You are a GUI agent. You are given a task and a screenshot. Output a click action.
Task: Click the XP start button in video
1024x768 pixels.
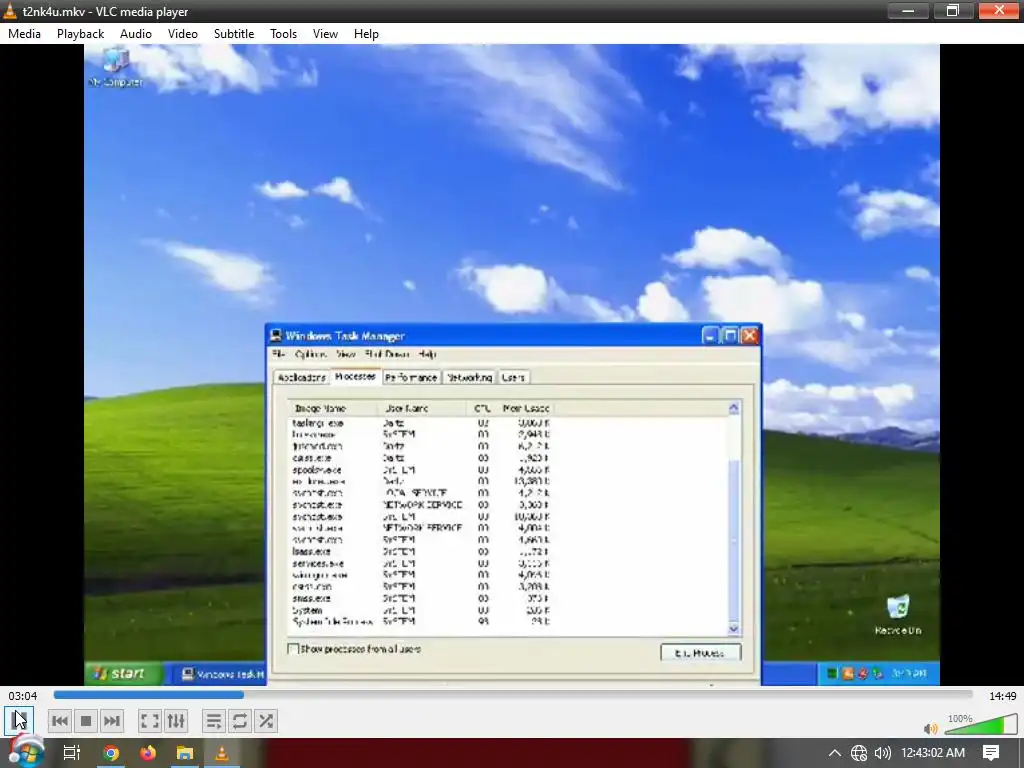(123, 673)
